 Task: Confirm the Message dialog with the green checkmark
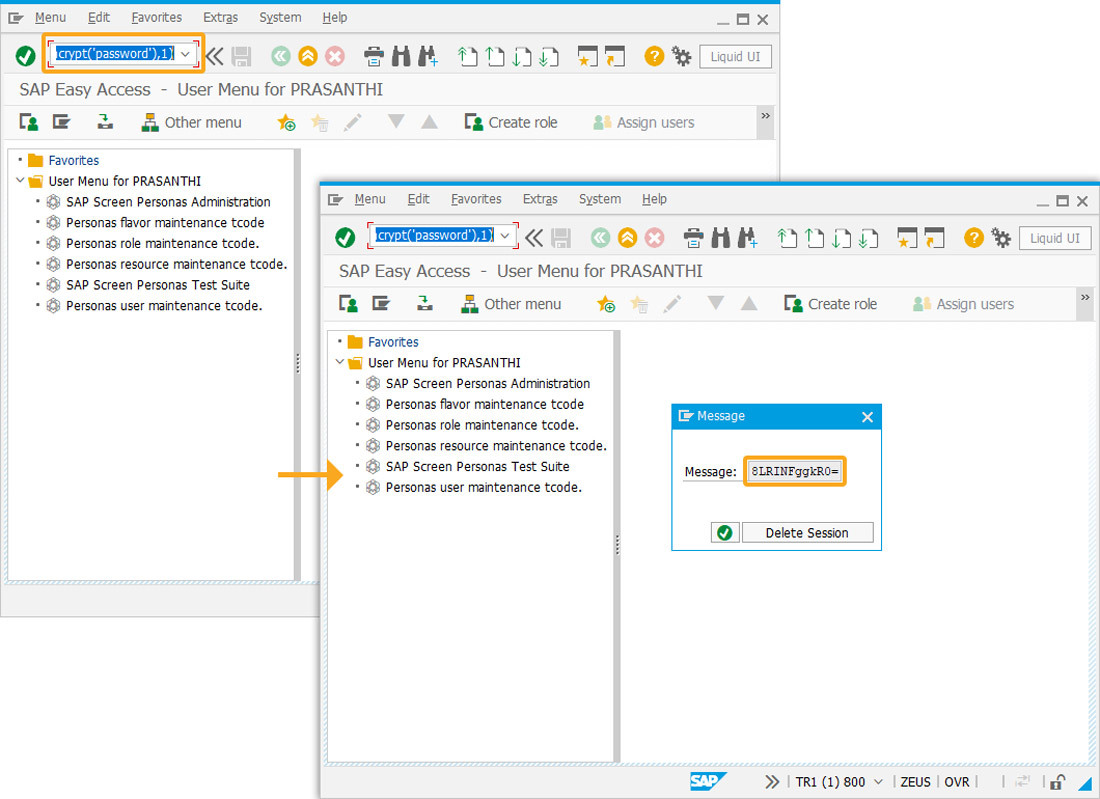pyautogui.click(x=725, y=532)
